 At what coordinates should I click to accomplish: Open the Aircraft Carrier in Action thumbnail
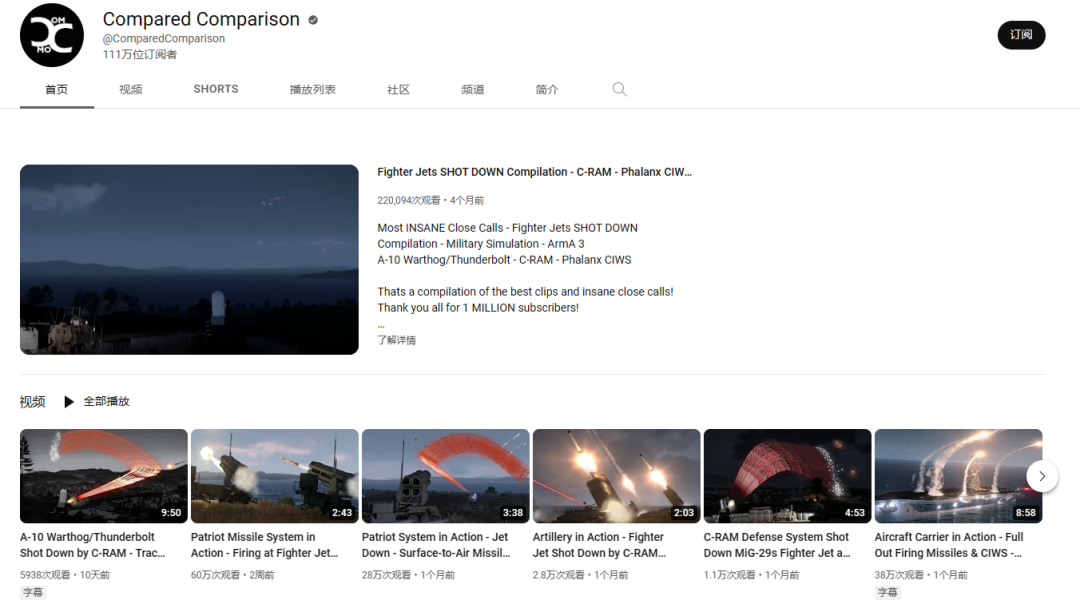(x=958, y=476)
